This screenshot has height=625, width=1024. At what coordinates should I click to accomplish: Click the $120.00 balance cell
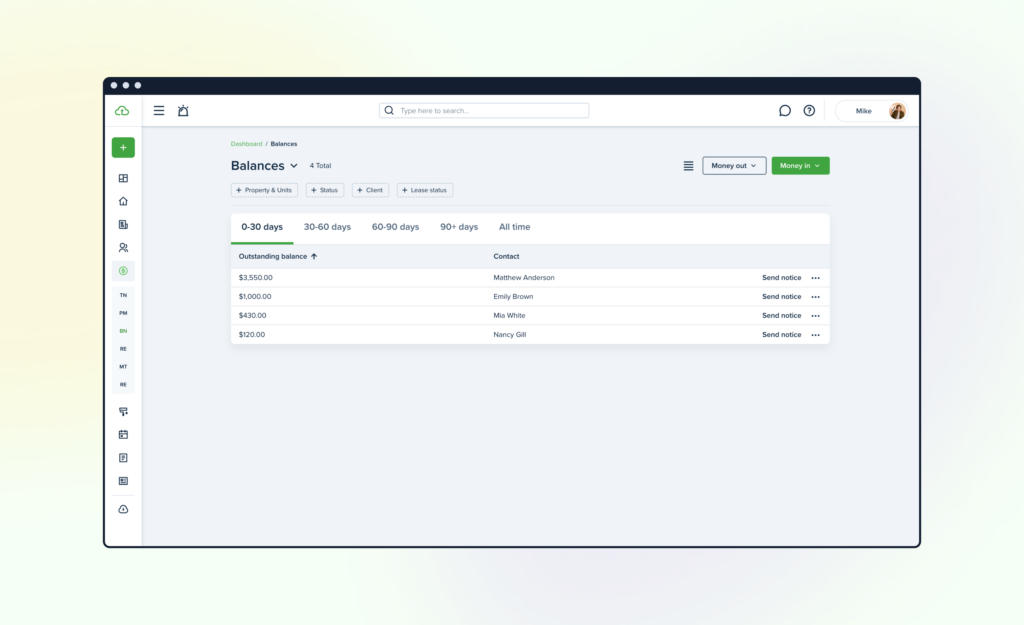[252, 334]
